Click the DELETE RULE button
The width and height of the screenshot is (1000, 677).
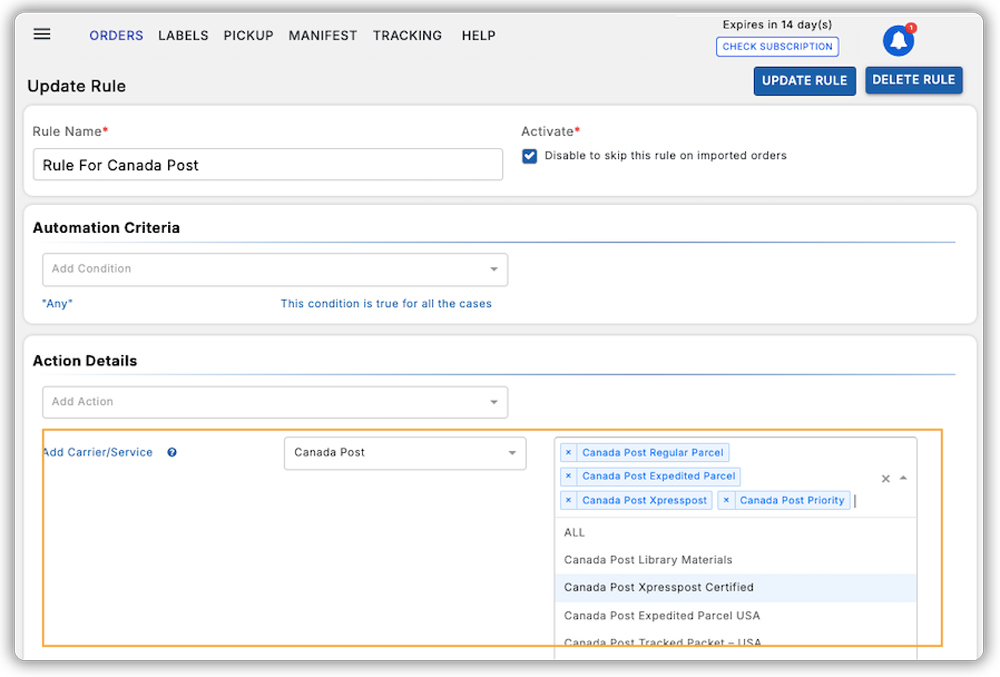point(913,80)
